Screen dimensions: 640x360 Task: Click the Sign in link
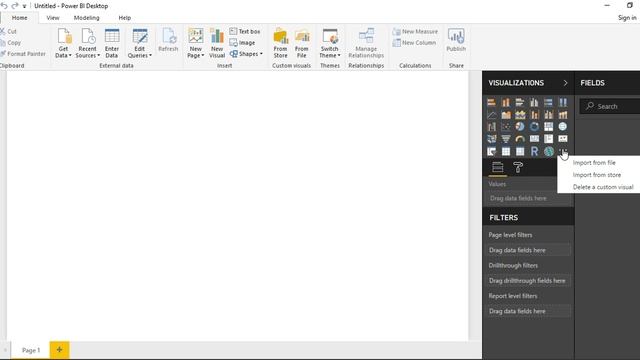[627, 18]
